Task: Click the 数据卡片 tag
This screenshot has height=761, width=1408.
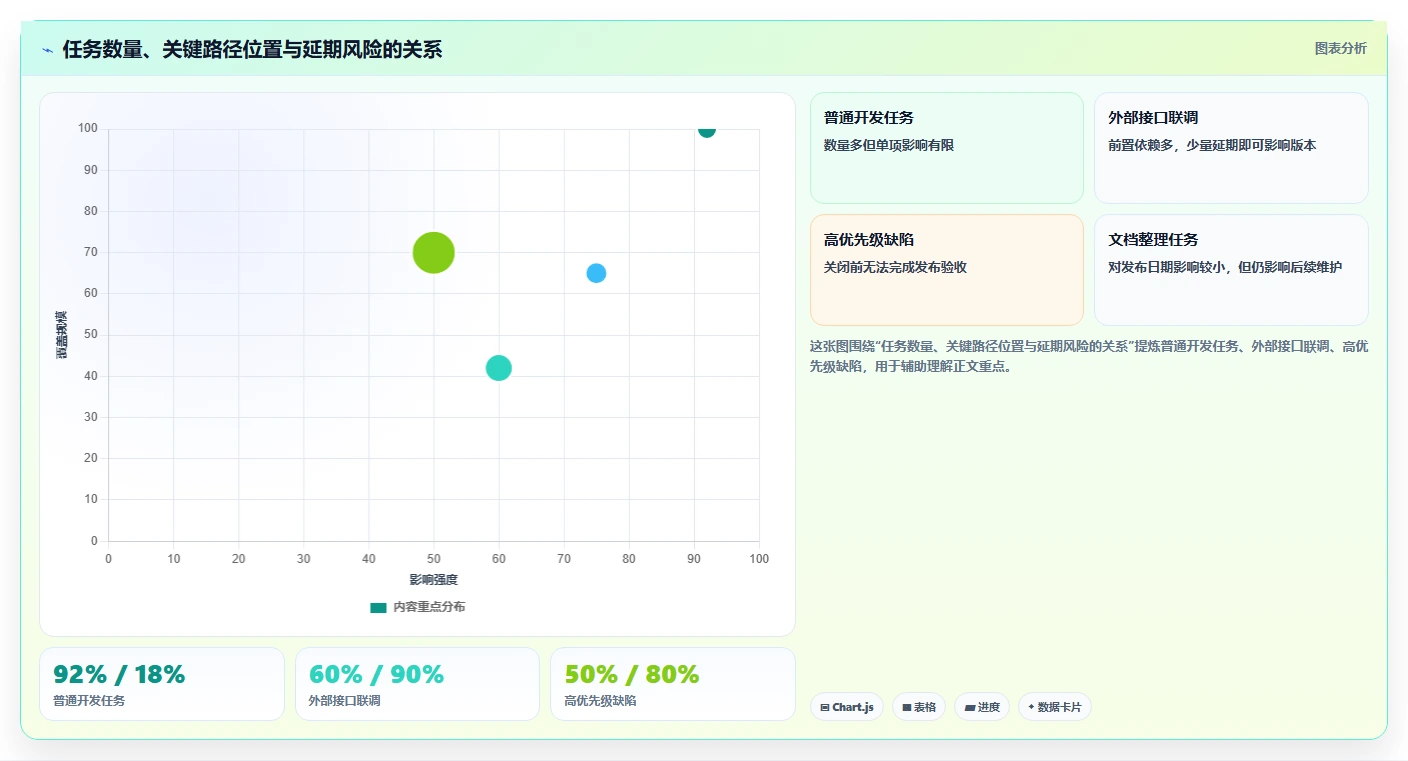Action: coord(1055,707)
